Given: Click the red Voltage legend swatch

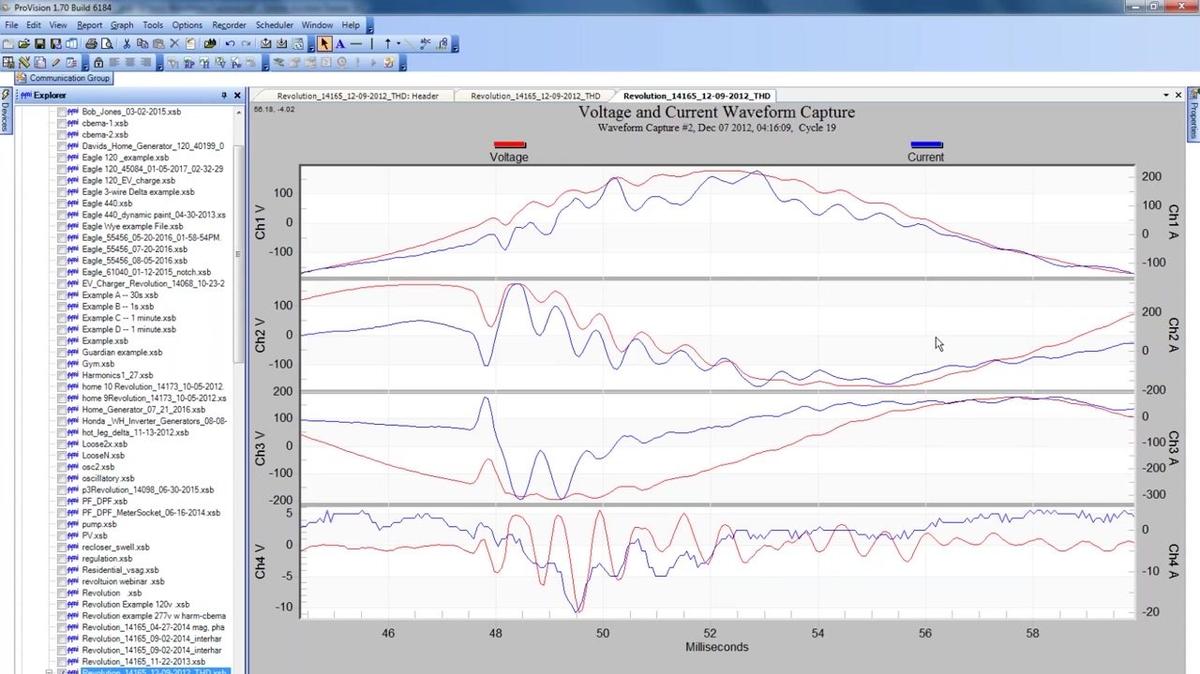Looking at the screenshot, I should pos(509,145).
